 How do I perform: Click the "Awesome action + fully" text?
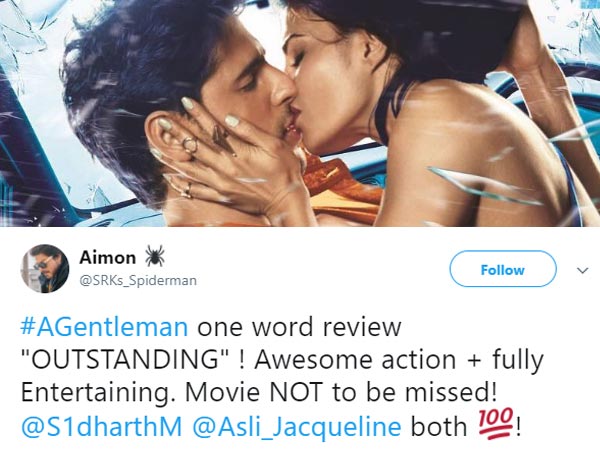click(x=399, y=361)
